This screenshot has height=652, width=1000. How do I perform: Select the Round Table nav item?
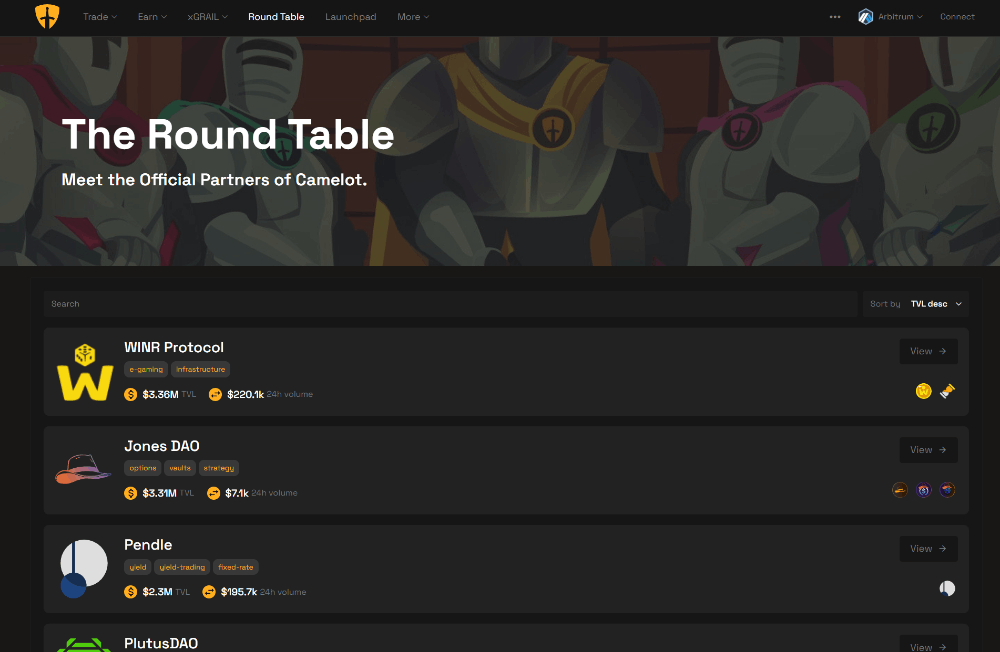pyautogui.click(x=276, y=17)
